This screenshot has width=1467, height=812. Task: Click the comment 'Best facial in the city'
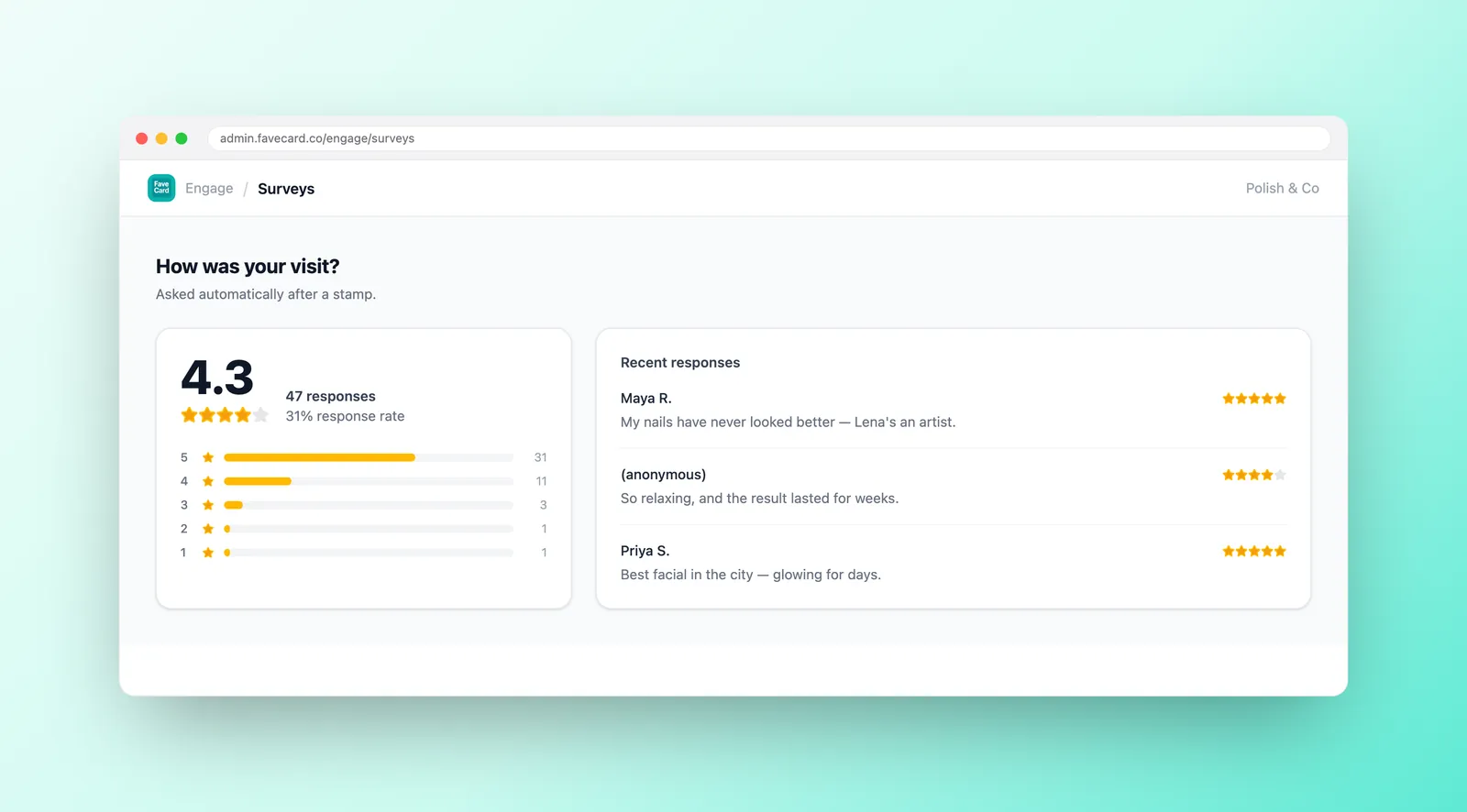pos(751,575)
